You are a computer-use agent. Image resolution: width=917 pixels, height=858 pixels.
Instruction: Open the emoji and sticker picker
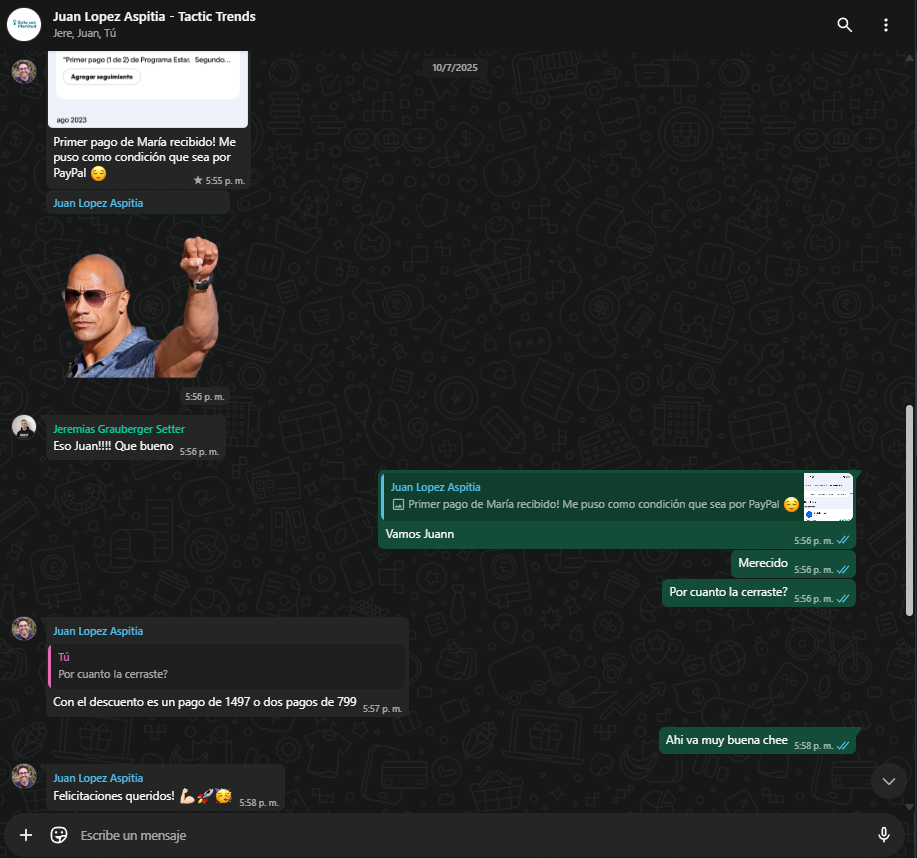pos(59,835)
